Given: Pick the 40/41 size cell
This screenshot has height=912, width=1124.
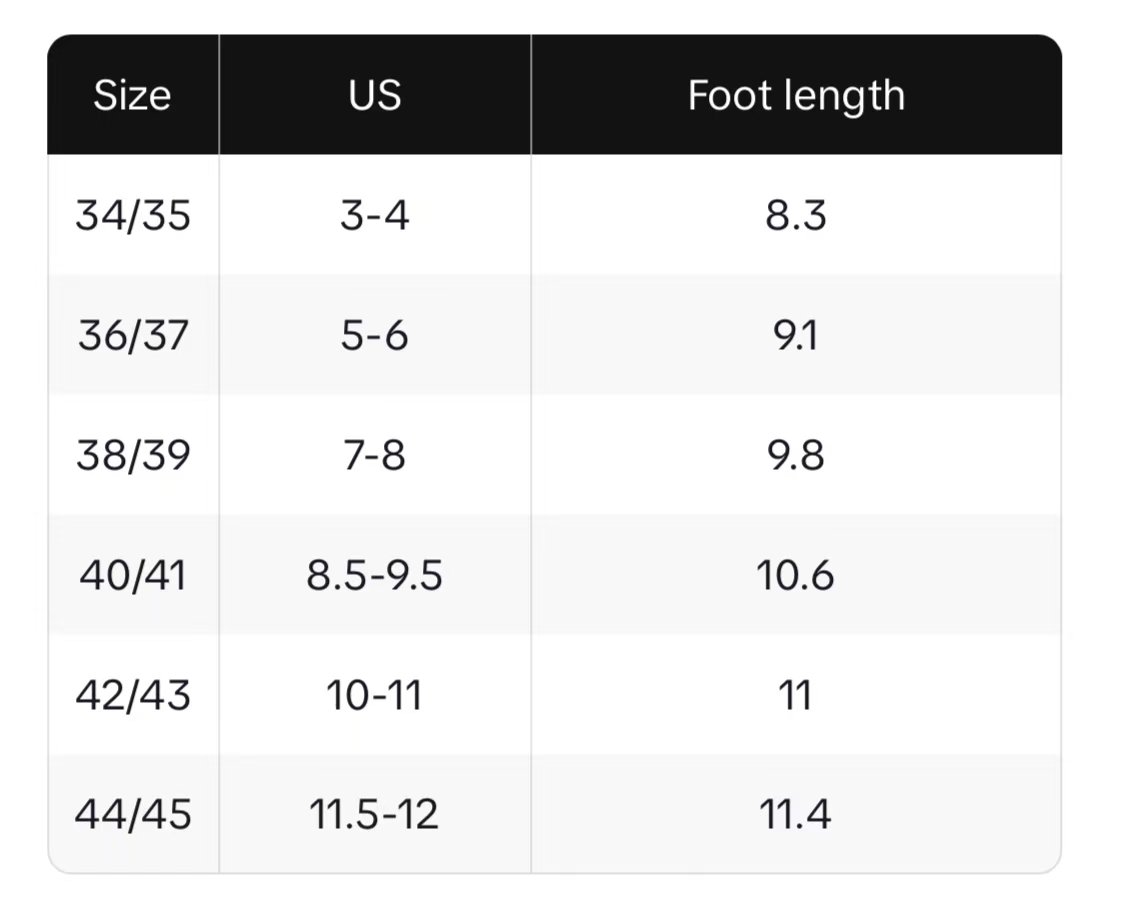Looking at the screenshot, I should click(132, 575).
